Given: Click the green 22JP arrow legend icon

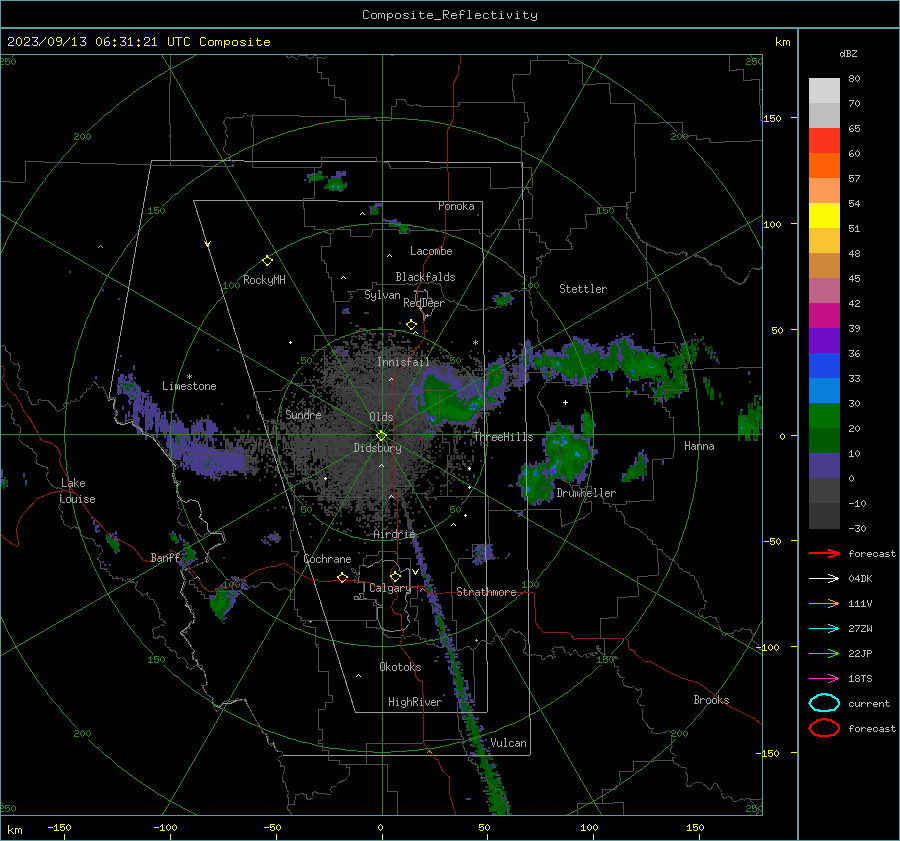Looking at the screenshot, I should click(824, 653).
